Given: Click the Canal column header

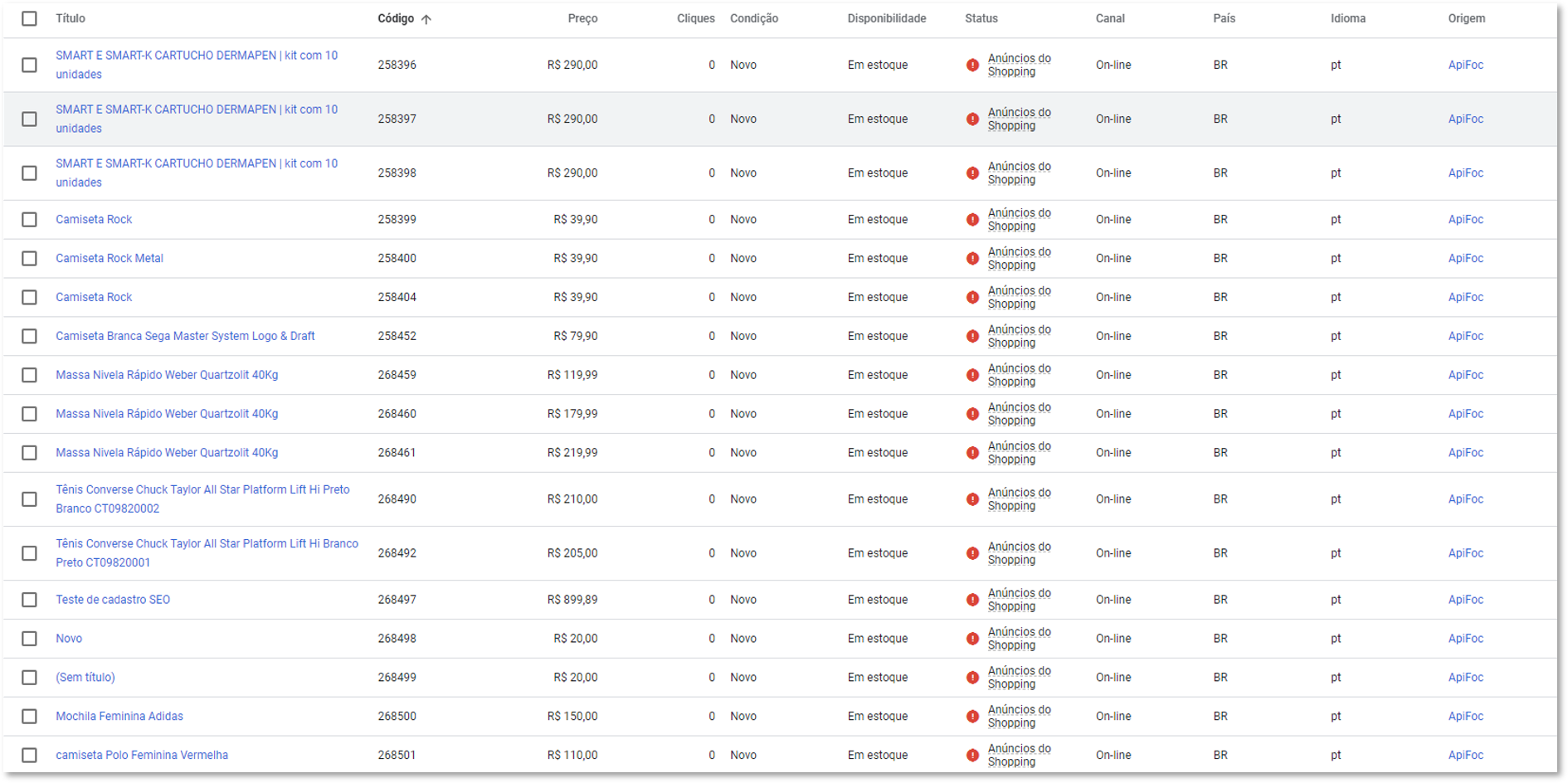Looking at the screenshot, I should [x=1110, y=18].
